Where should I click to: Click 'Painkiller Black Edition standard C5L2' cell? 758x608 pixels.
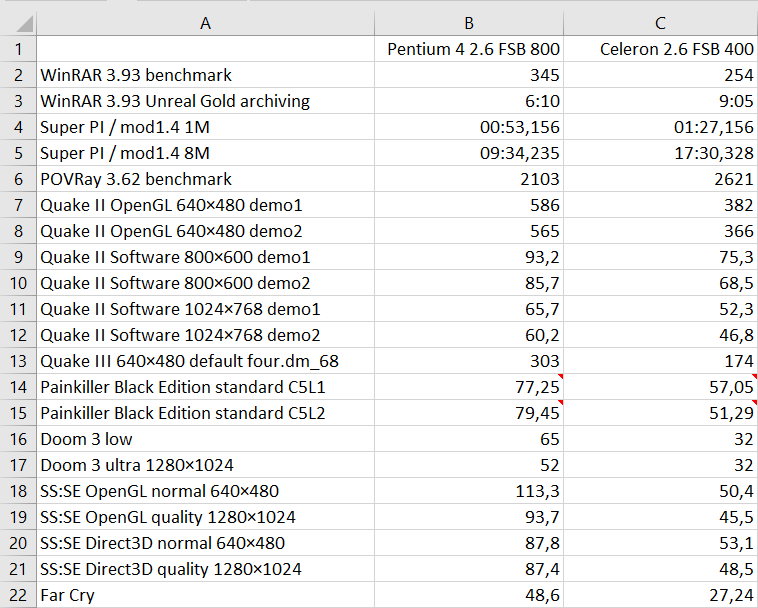pyautogui.click(x=205, y=413)
